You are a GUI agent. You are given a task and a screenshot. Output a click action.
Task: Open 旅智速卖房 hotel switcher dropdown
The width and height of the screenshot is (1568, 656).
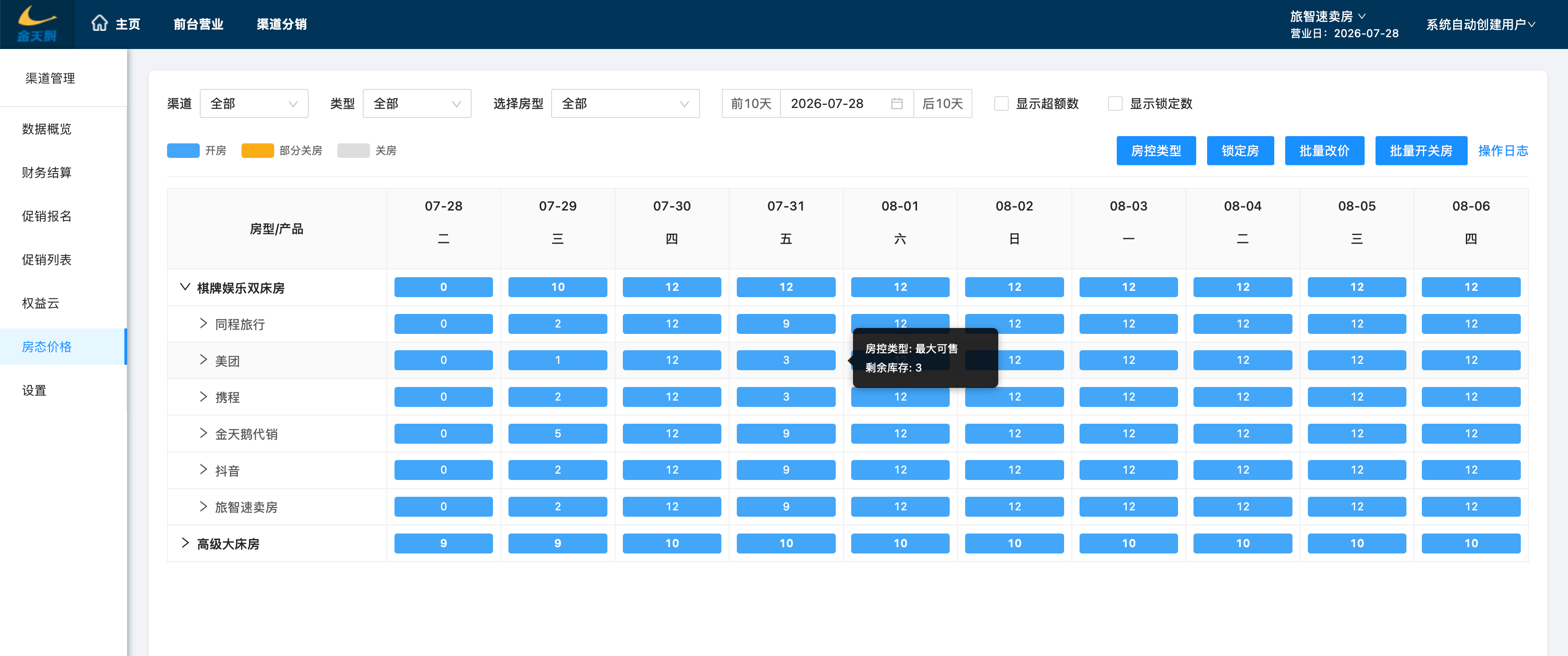1327,16
